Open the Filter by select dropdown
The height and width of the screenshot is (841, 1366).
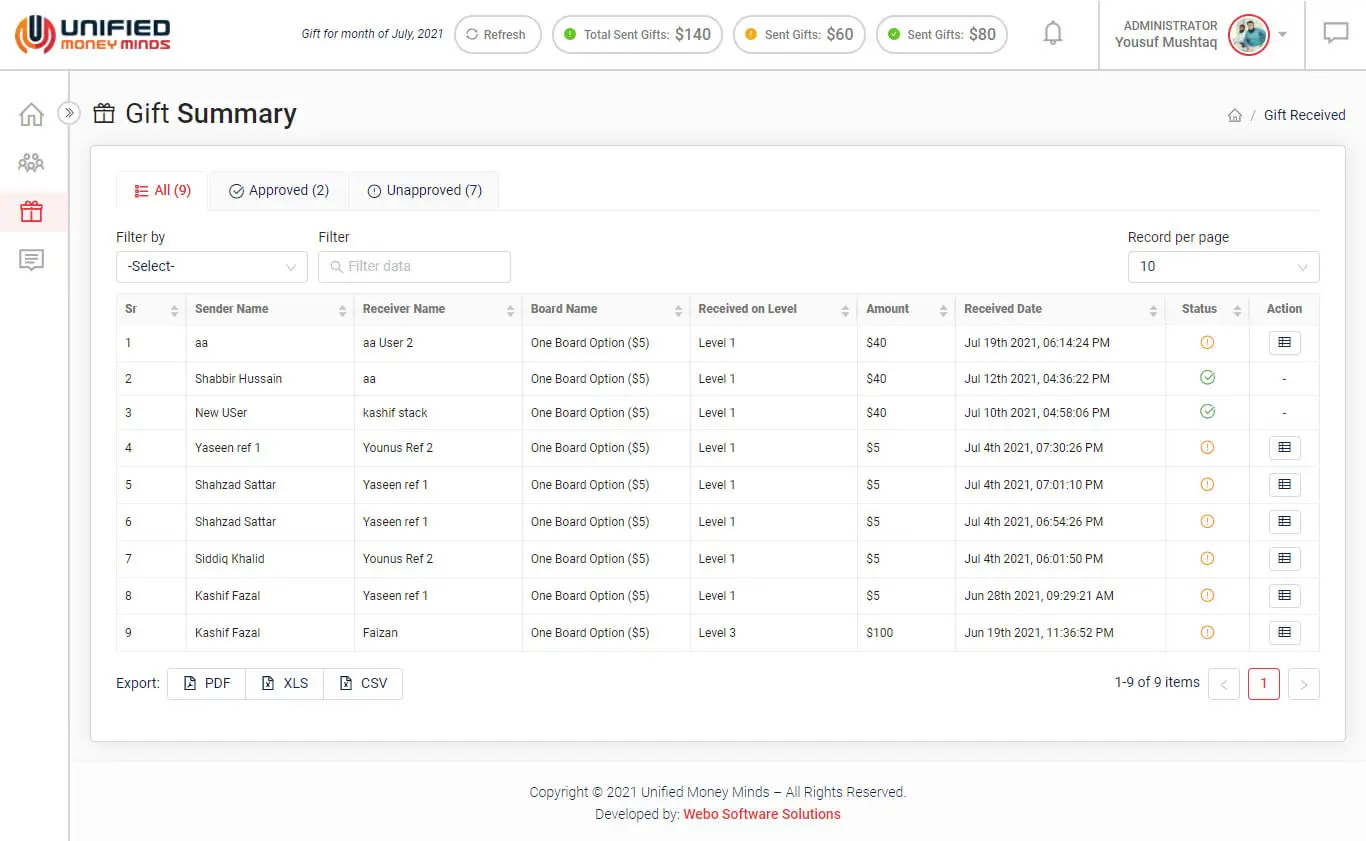click(211, 267)
